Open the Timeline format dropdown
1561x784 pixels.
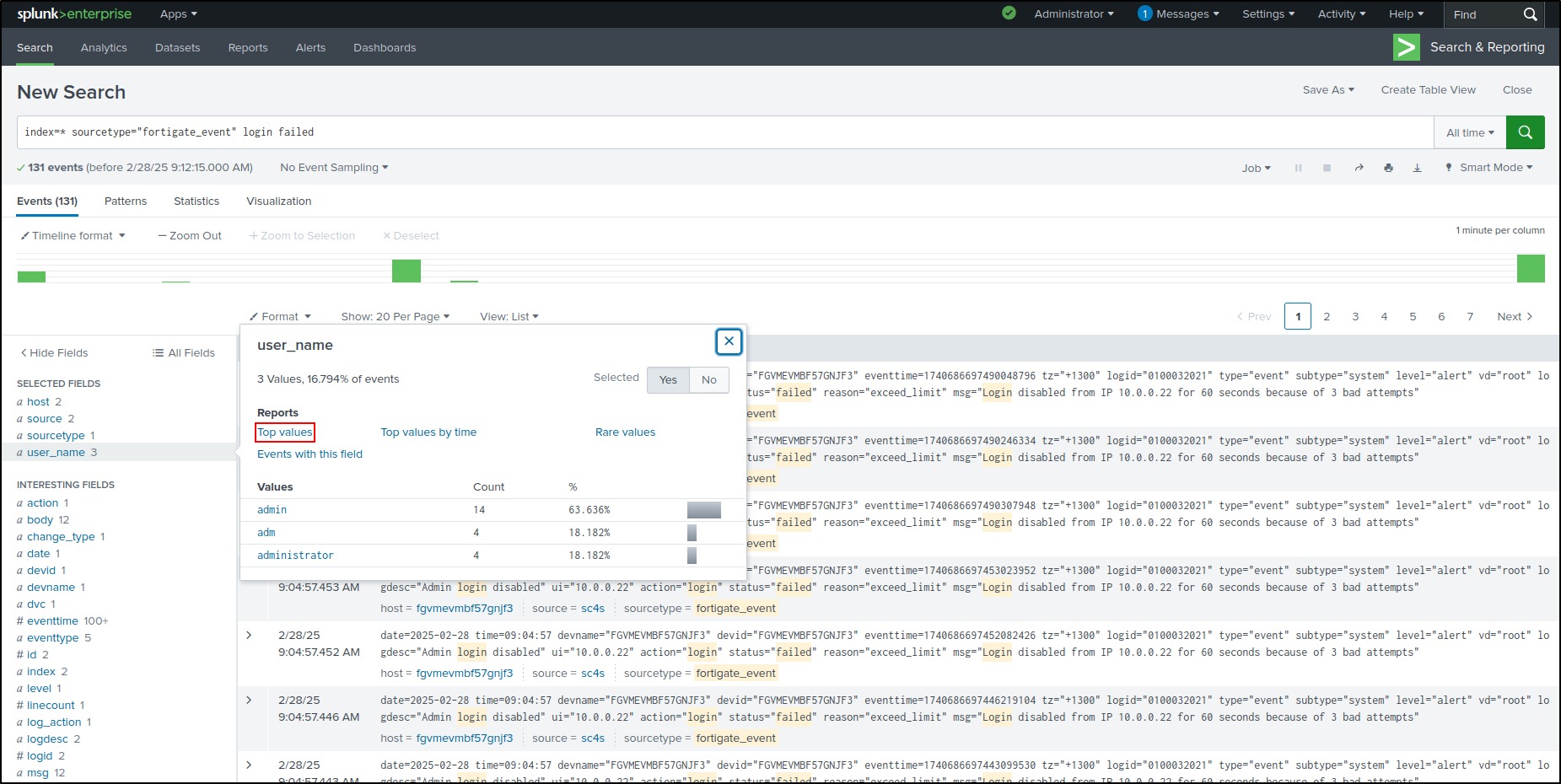point(73,236)
